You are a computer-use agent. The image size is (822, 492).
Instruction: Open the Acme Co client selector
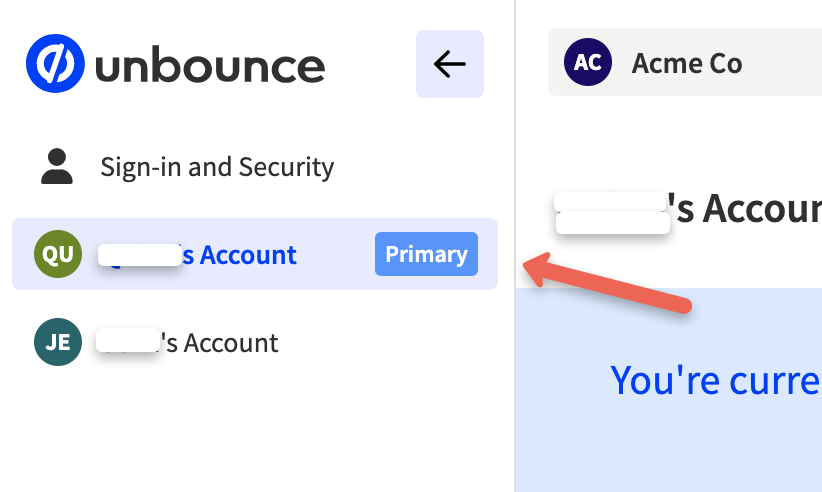pyautogui.click(x=685, y=62)
